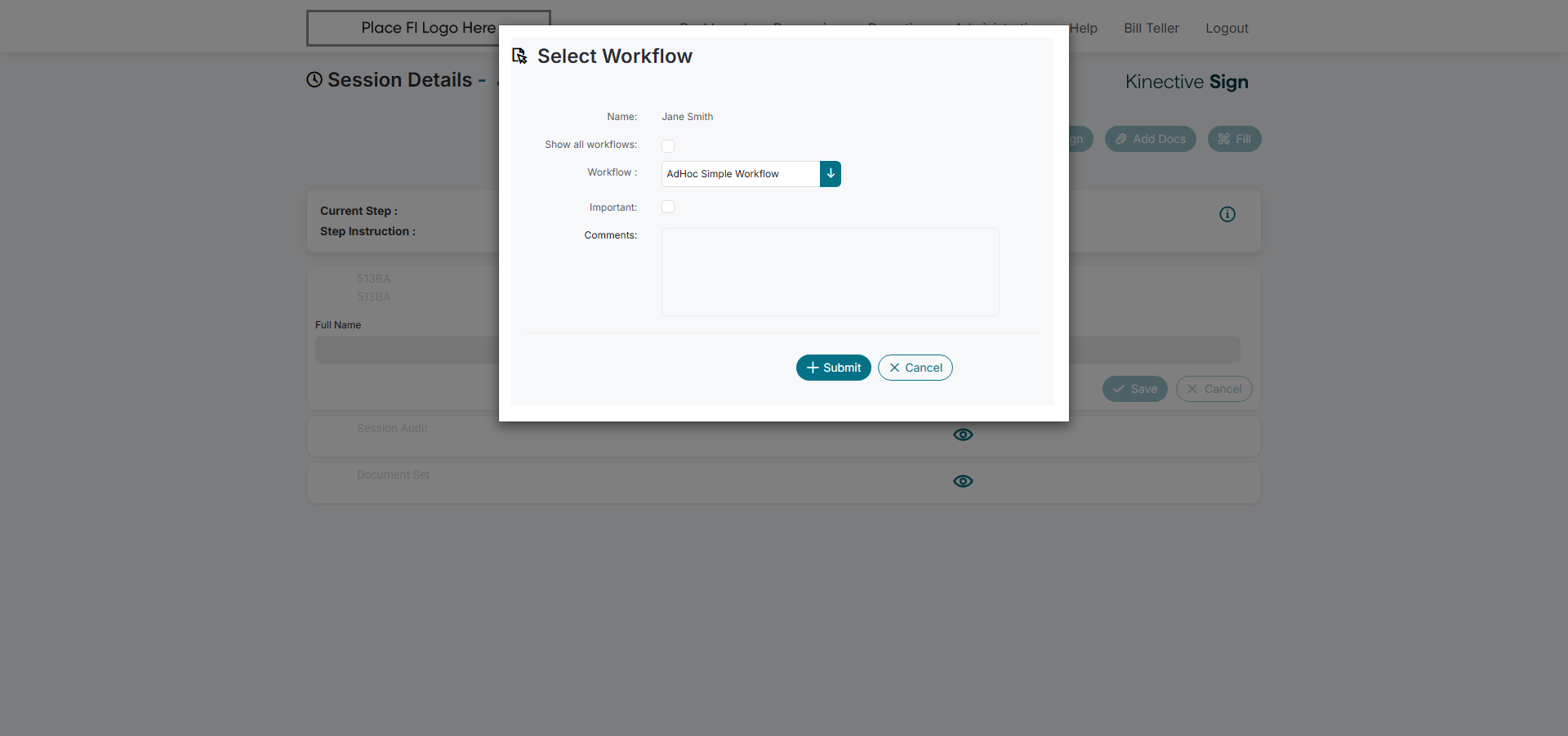Image resolution: width=1568 pixels, height=736 pixels.
Task: Click the info icon in step panel
Action: pyautogui.click(x=1227, y=214)
